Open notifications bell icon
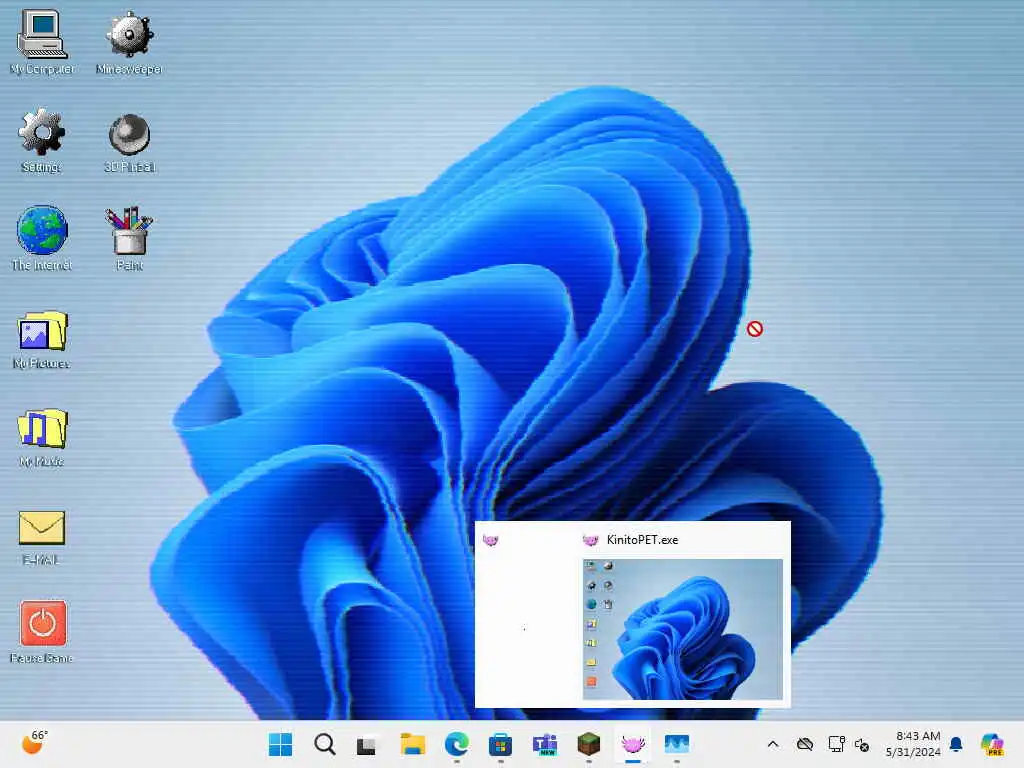This screenshot has width=1024, height=768. point(956,744)
